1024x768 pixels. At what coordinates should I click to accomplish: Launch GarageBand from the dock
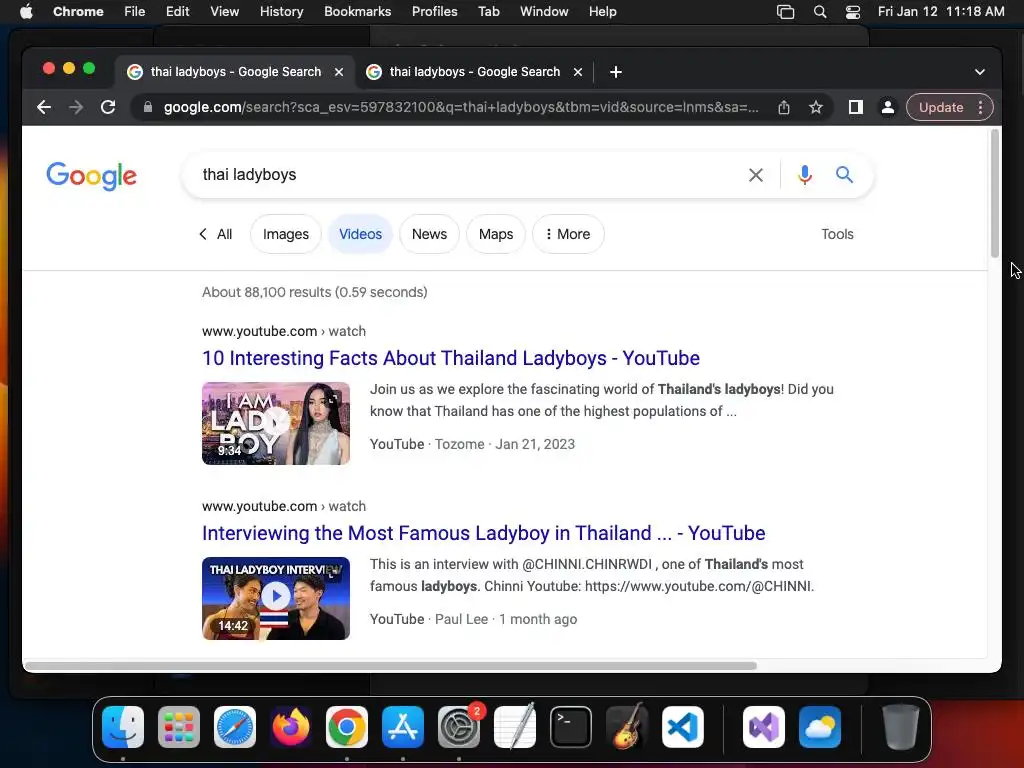click(x=627, y=727)
